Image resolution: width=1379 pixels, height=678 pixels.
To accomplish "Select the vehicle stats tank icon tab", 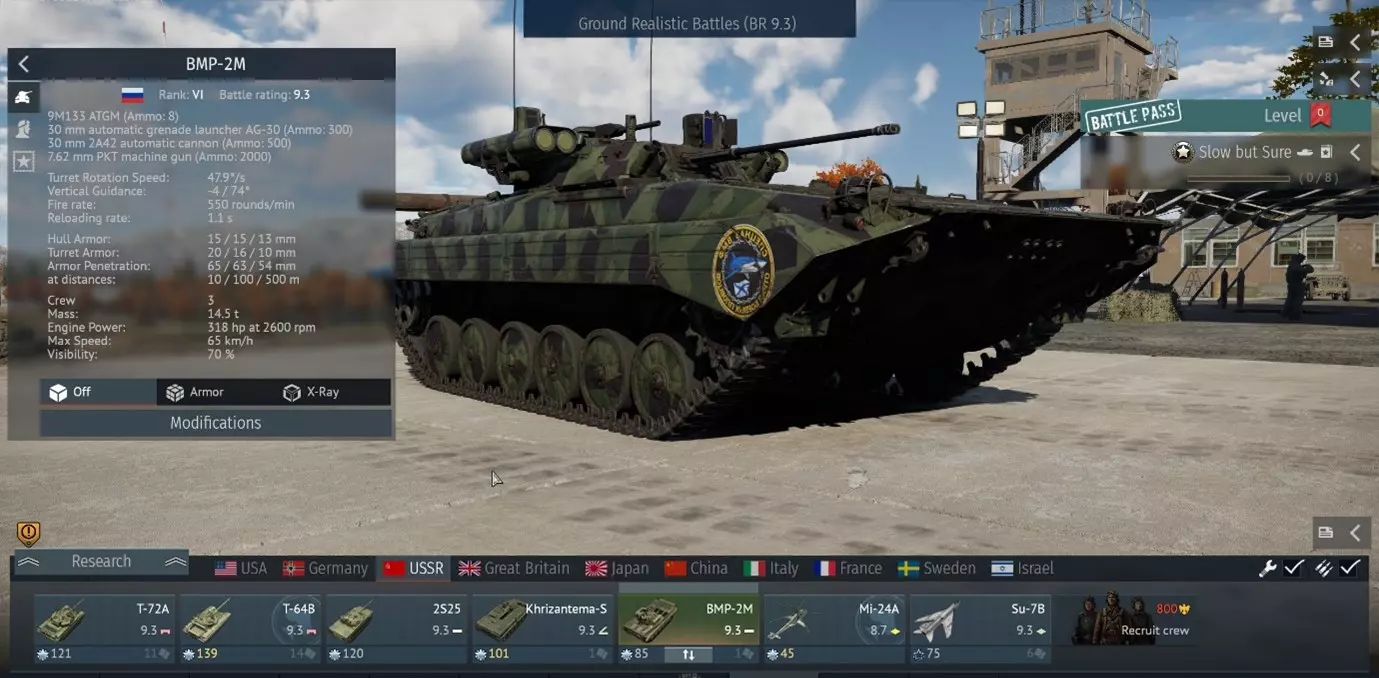I will pyautogui.click(x=23, y=97).
